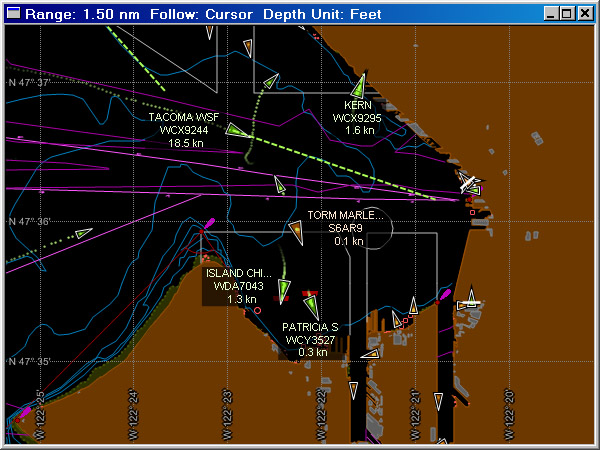Minimize the chart window

(x=551, y=14)
